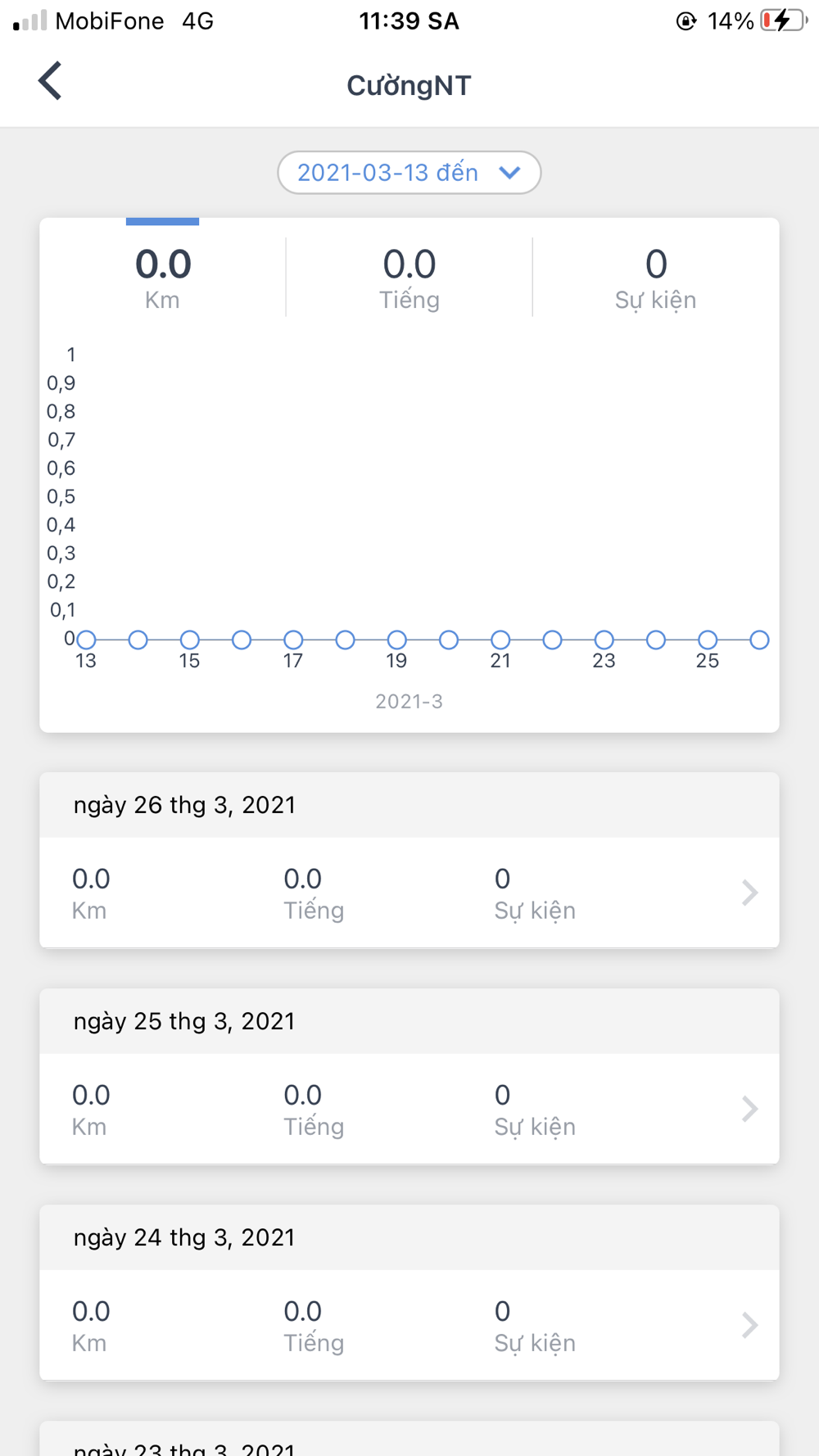819x1456 pixels.
Task: Switch to the Km statistics tab
Action: click(x=162, y=278)
